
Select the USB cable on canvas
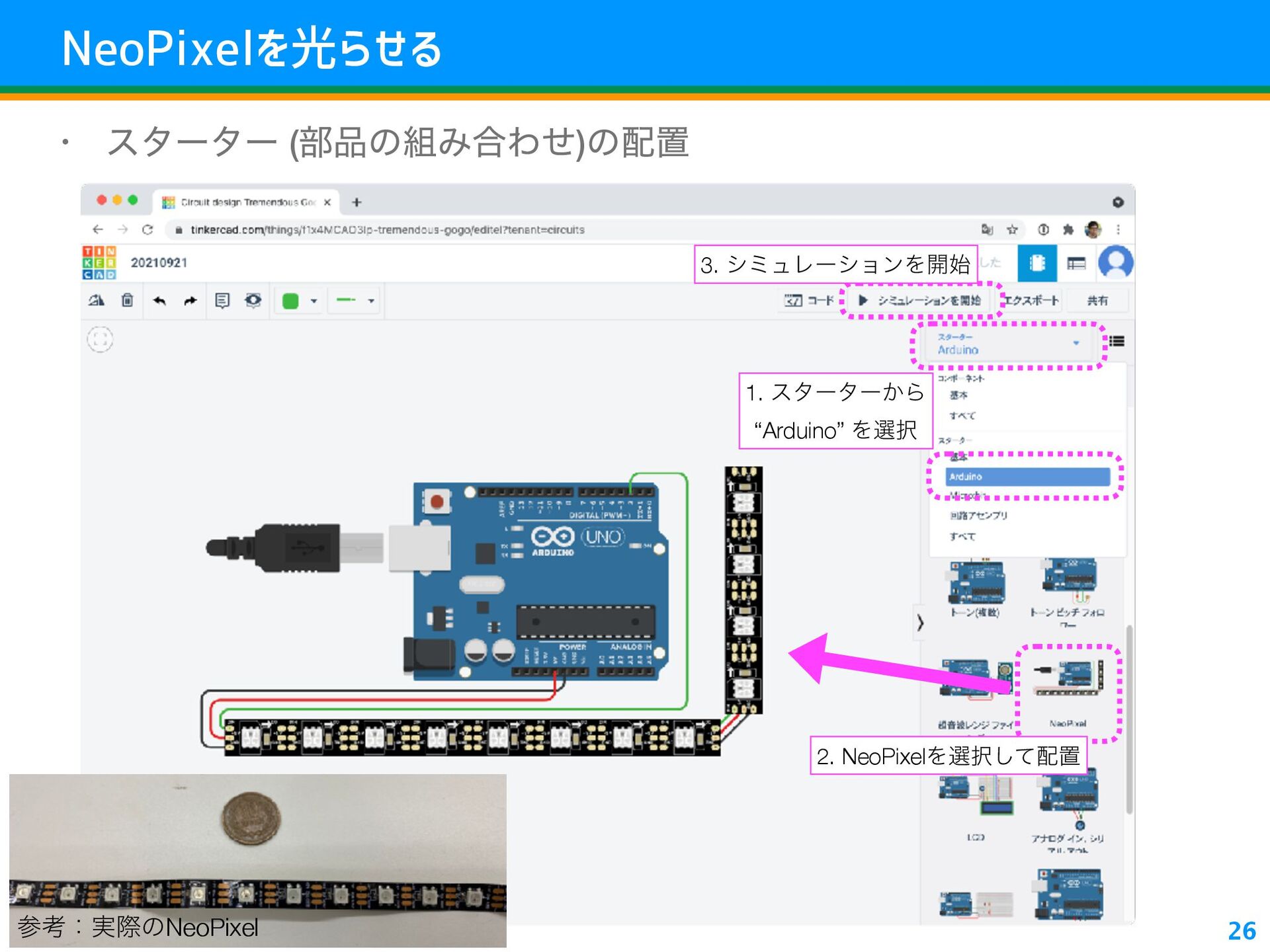(x=294, y=547)
